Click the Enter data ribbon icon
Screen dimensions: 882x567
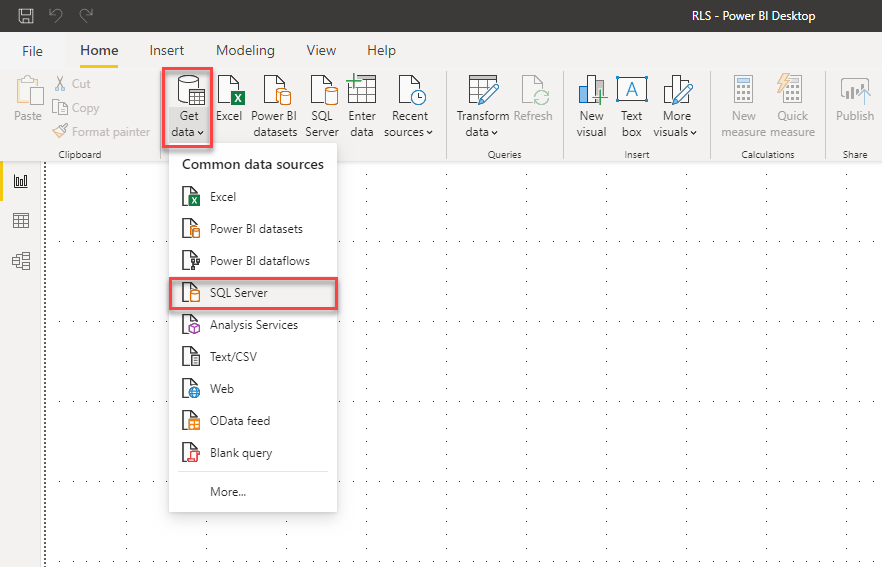(x=362, y=103)
